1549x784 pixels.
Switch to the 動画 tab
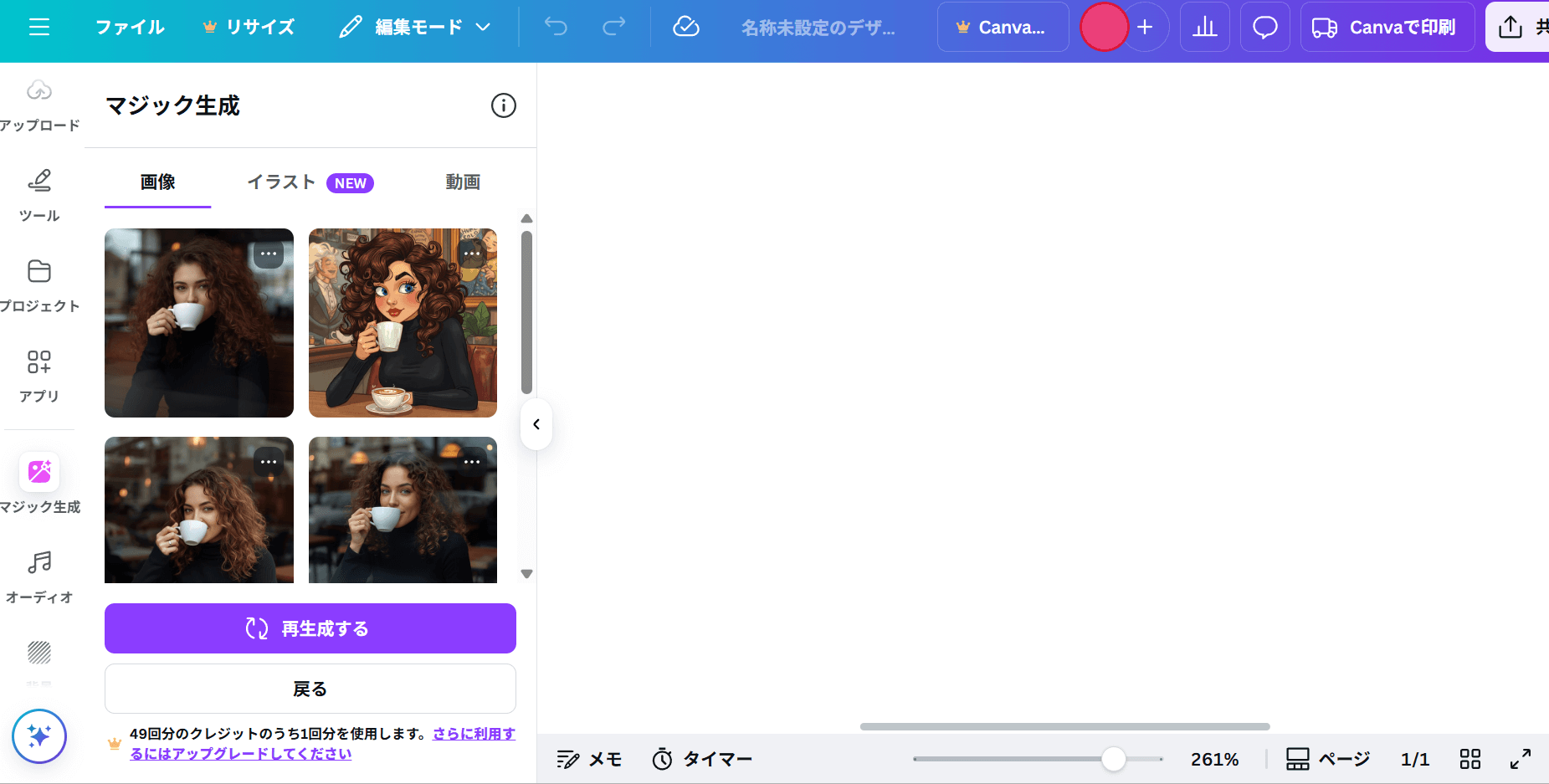463,182
